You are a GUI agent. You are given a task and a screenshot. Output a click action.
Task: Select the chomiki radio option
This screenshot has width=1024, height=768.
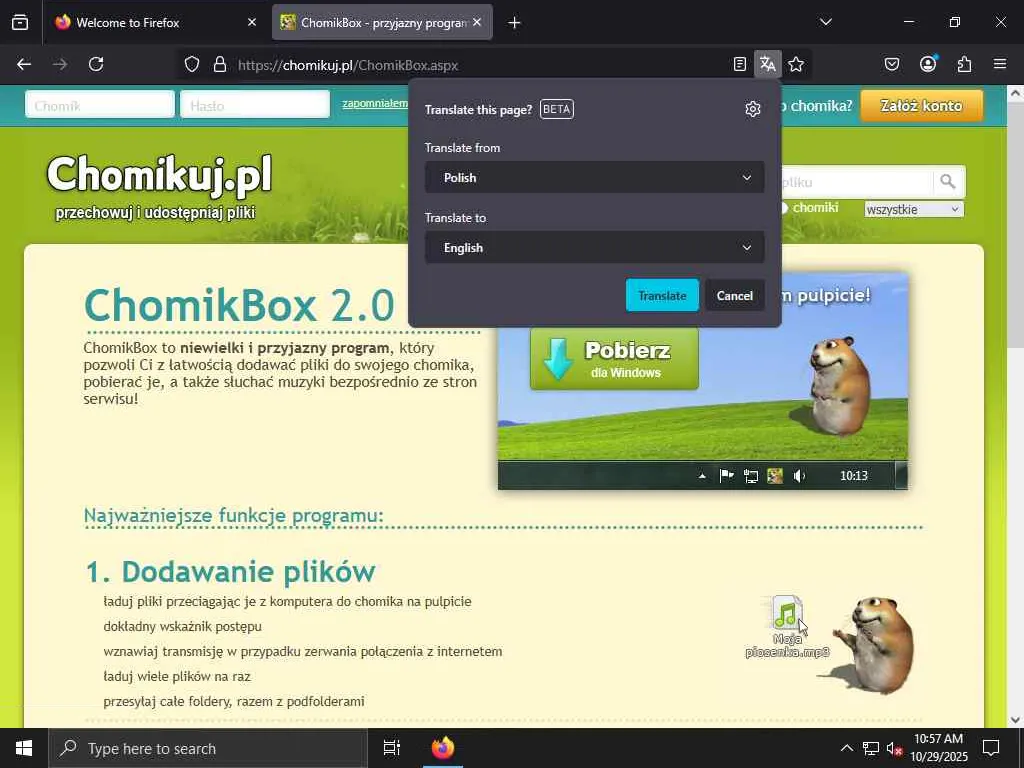point(784,208)
